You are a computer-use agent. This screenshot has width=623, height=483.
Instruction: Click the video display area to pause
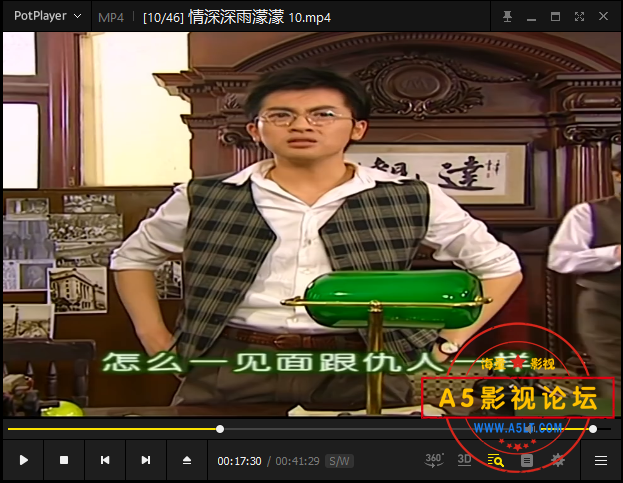point(312,224)
